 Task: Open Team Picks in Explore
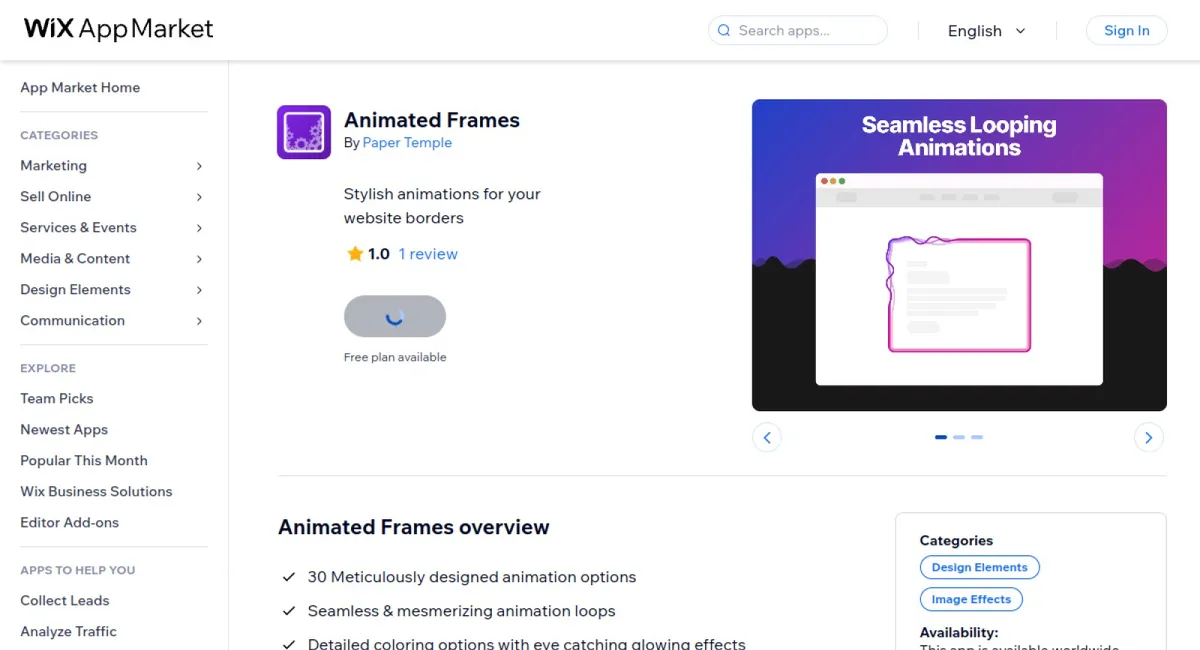click(57, 398)
